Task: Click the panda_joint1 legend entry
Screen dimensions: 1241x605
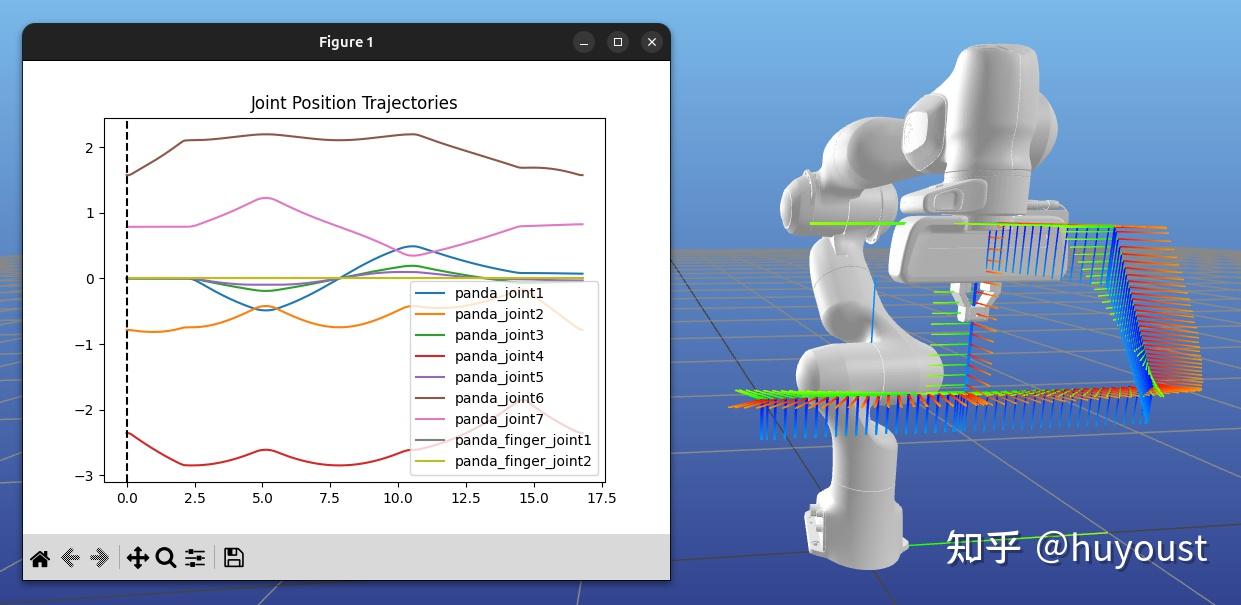Action: coord(499,294)
